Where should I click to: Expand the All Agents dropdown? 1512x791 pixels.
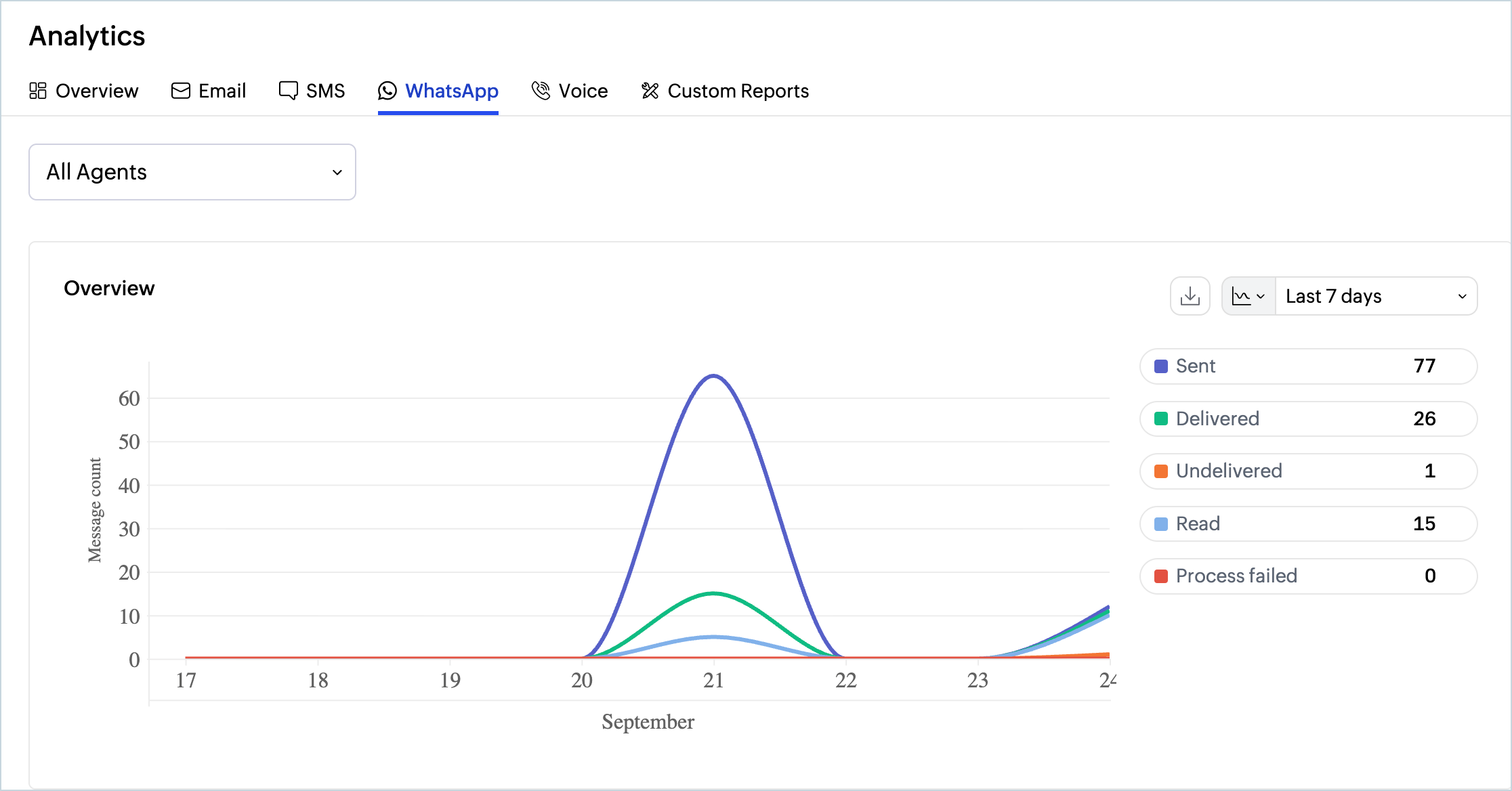(x=192, y=172)
